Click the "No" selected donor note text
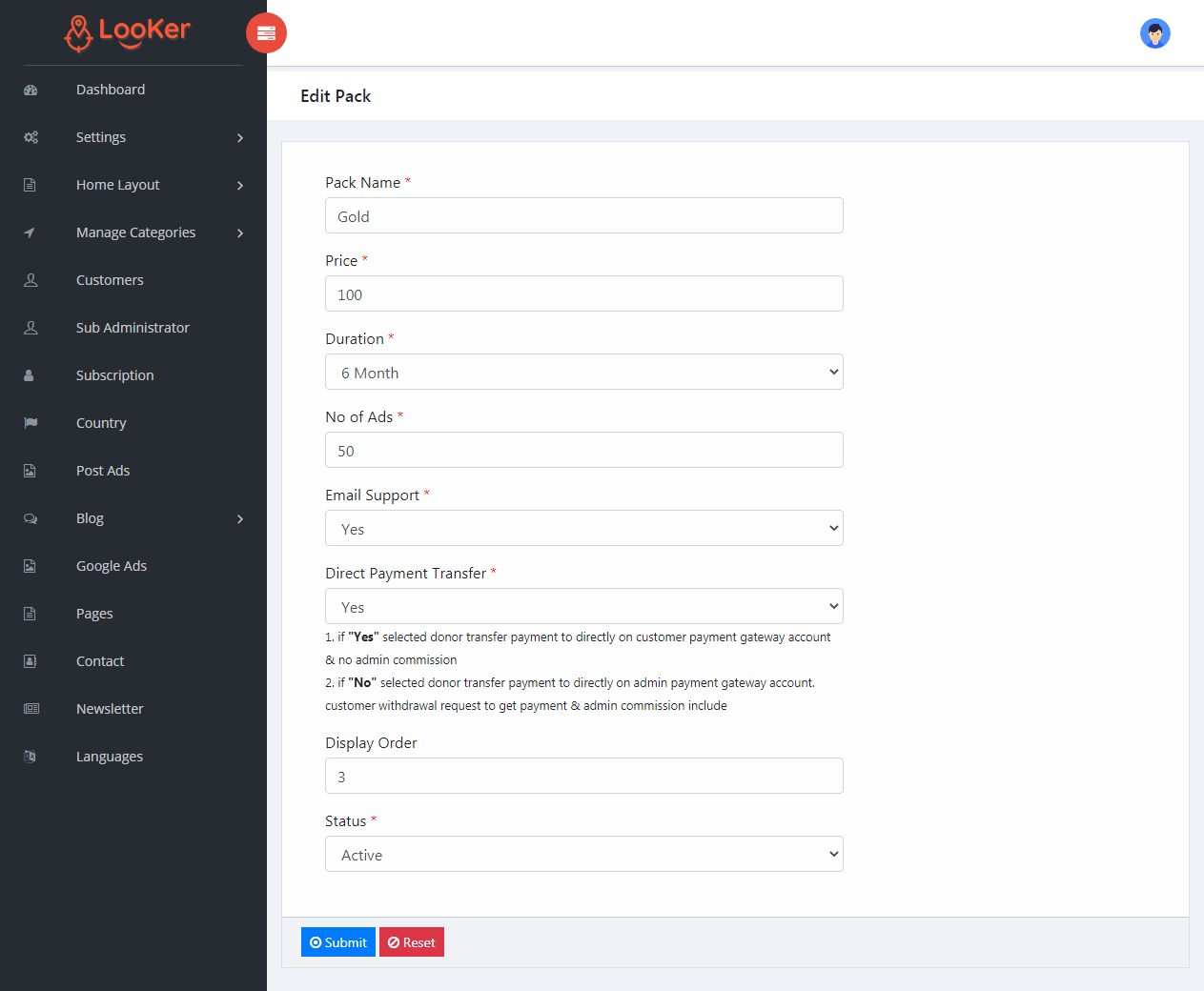This screenshot has height=991, width=1204. (570, 694)
